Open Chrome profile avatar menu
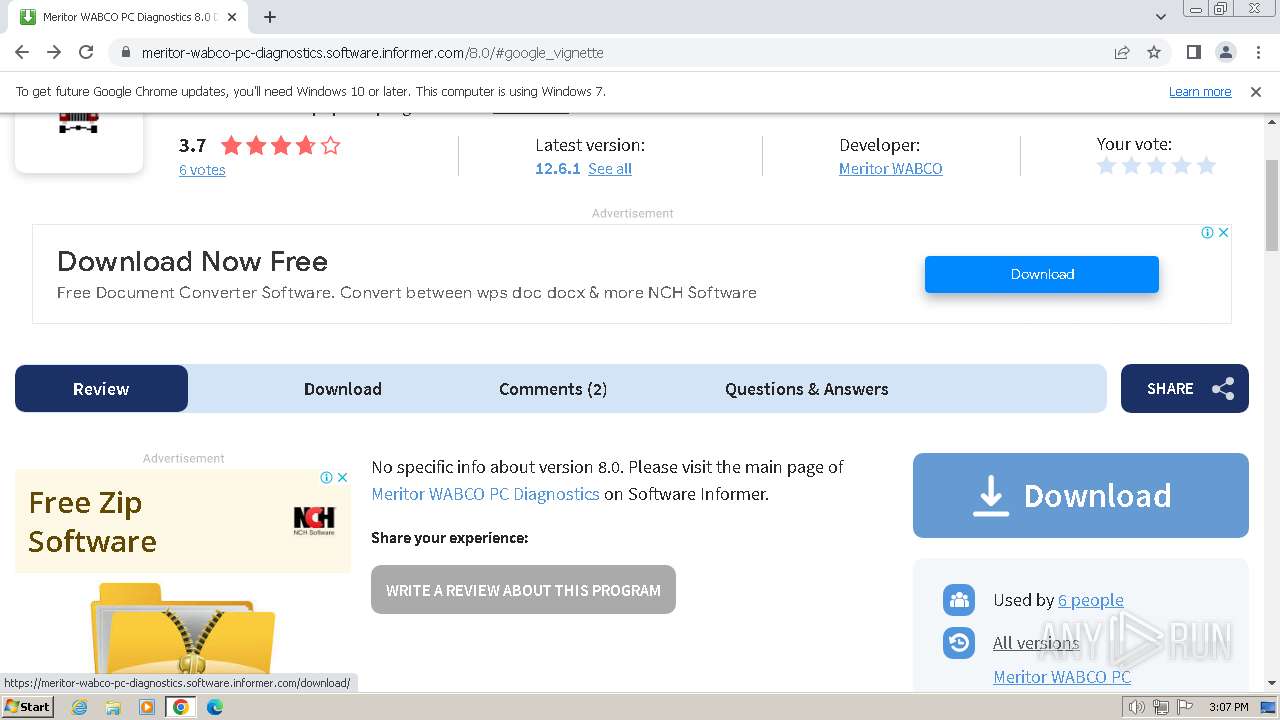1280x720 pixels. point(1225,52)
